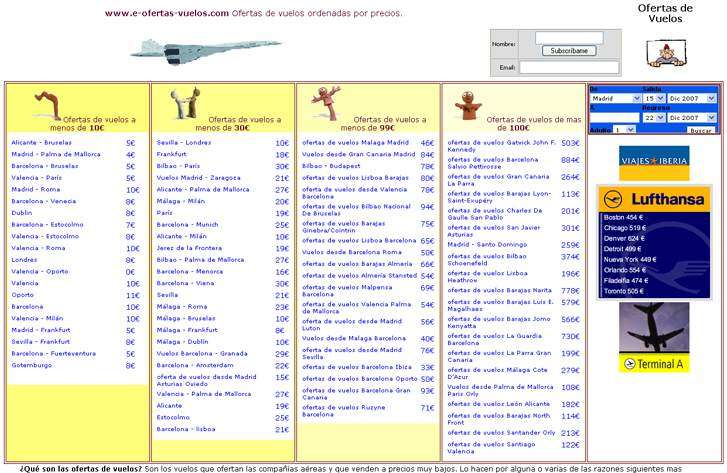Follow the Sevilla - Londres offer link
Viewport: 727px width, 473px height.
pyautogui.click(x=184, y=143)
